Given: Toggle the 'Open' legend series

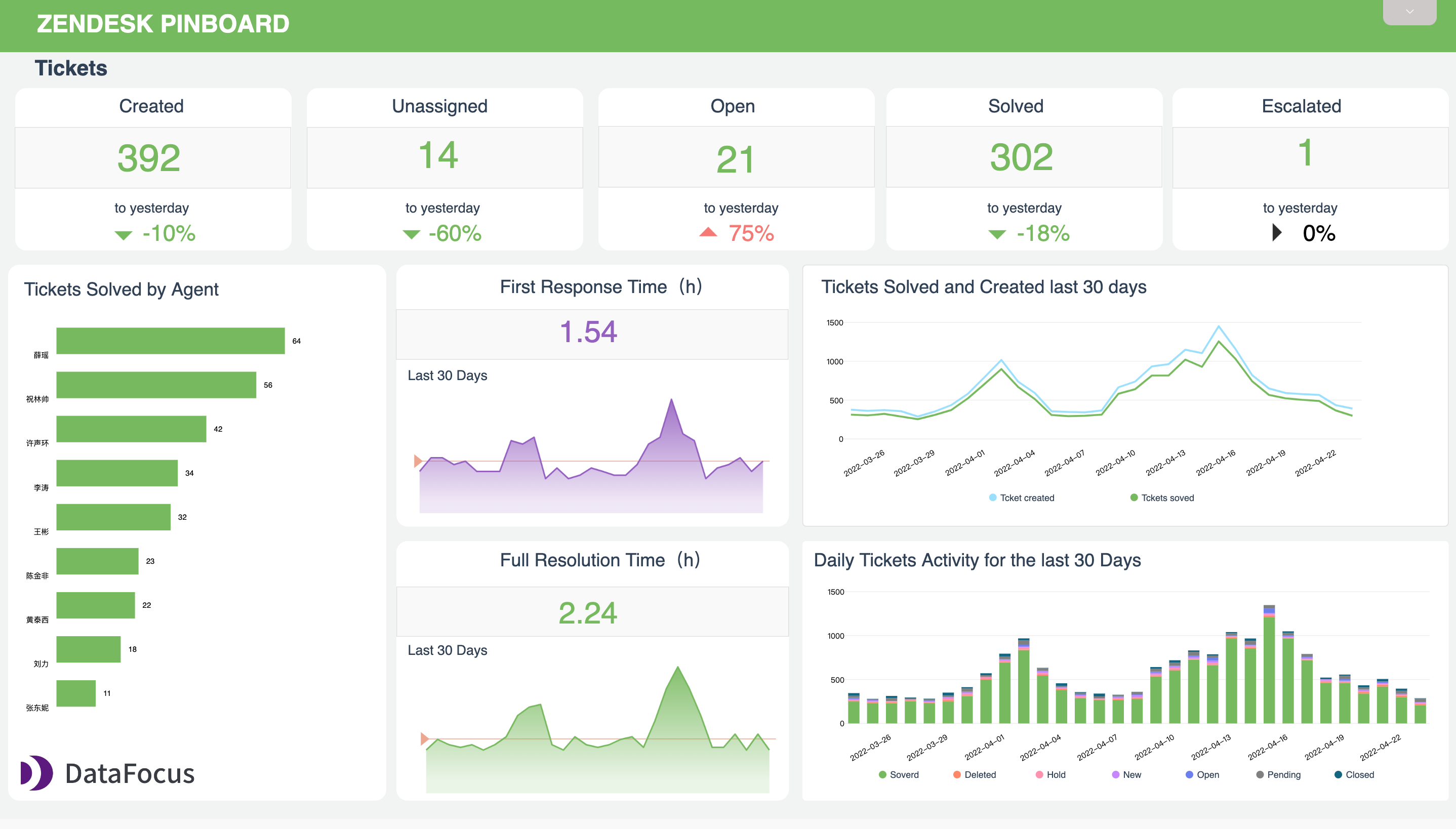Looking at the screenshot, I should (x=1202, y=774).
